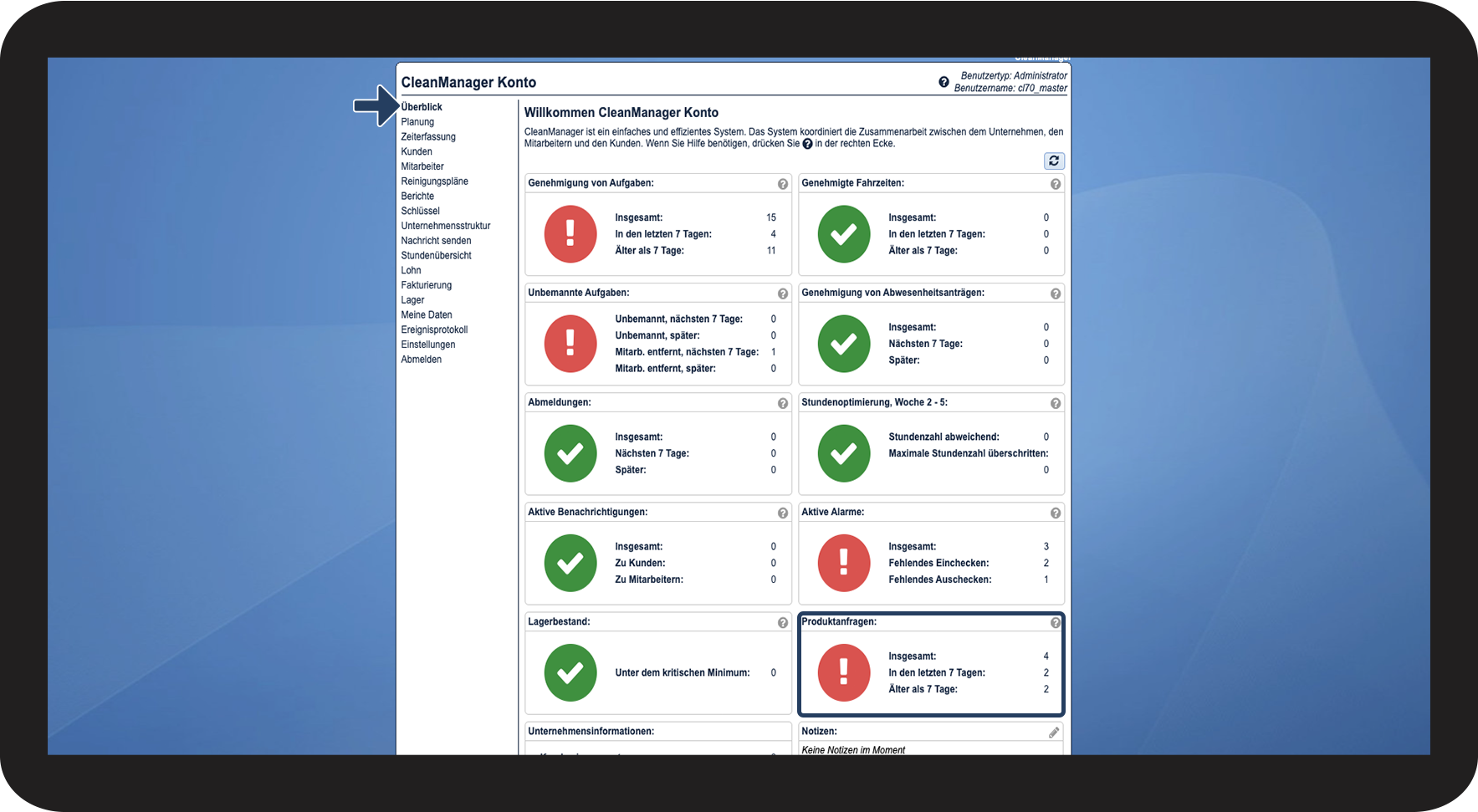
Task: Open Stundenübersicht from the menu
Action: pos(436,256)
